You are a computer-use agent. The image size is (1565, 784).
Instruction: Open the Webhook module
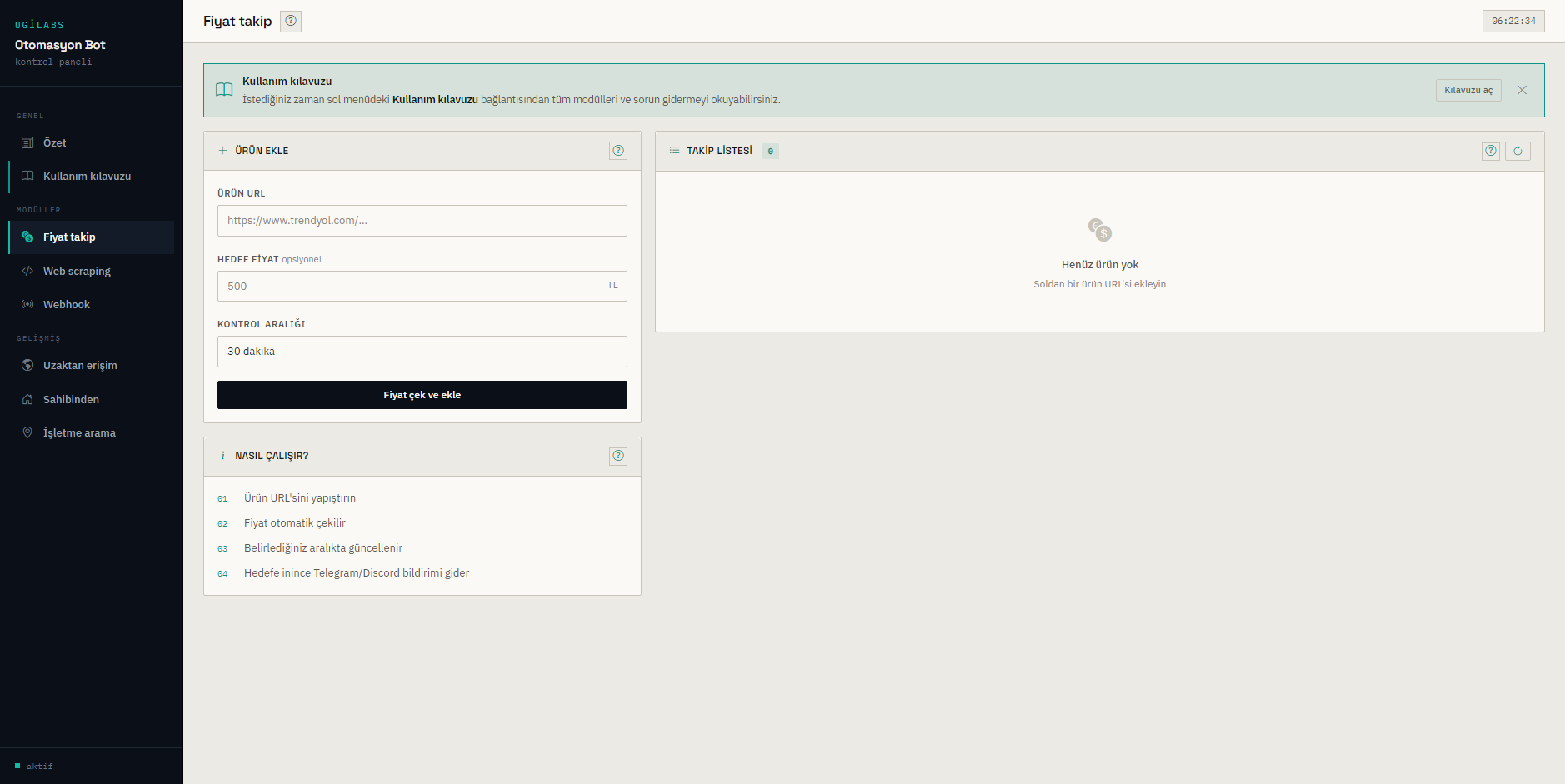(x=92, y=304)
